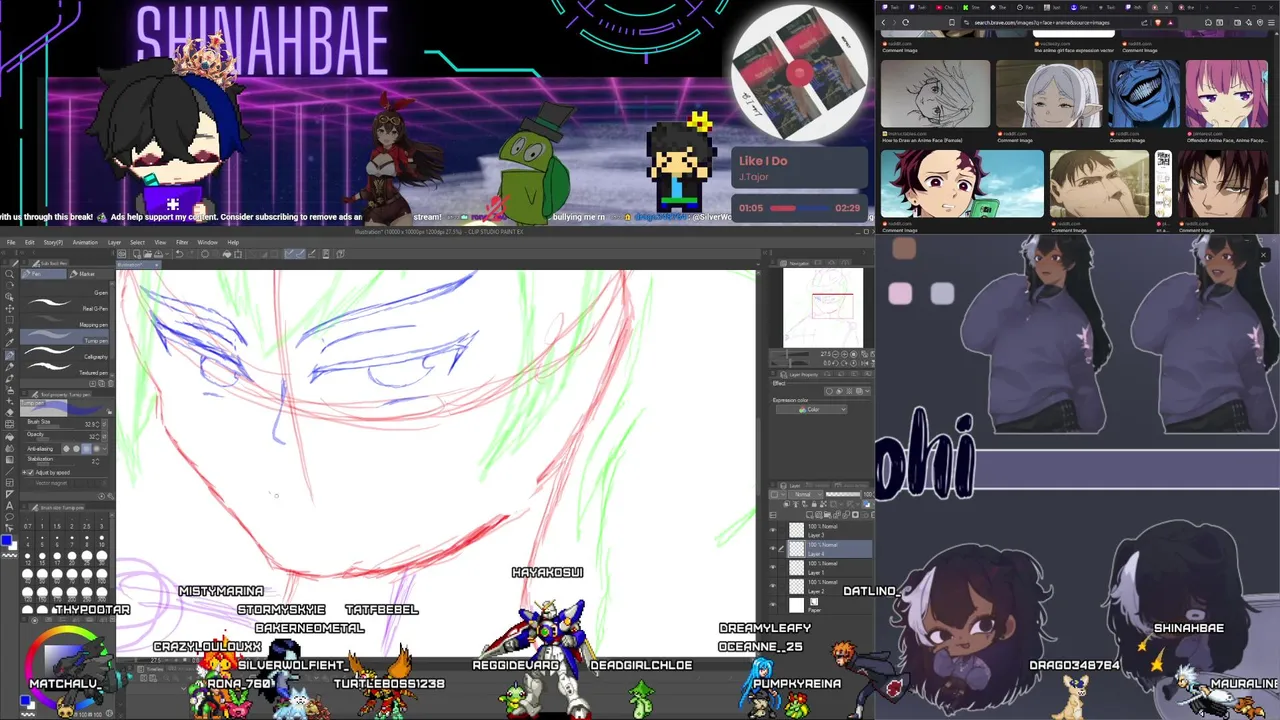
Task: Click Clear (delete) icon in command bar
Action: tap(204, 254)
